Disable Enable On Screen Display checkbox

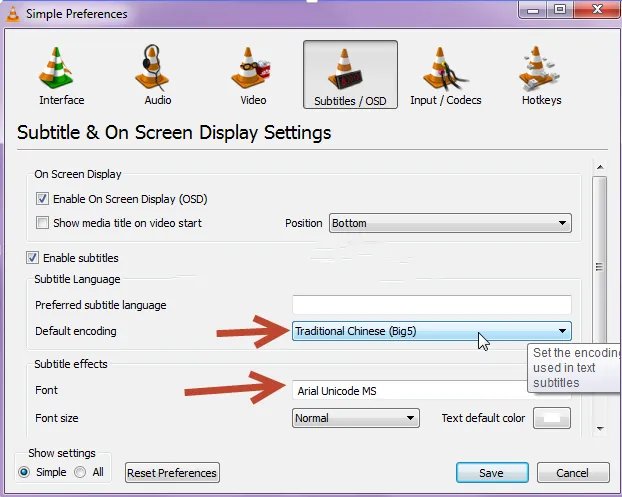point(42,199)
